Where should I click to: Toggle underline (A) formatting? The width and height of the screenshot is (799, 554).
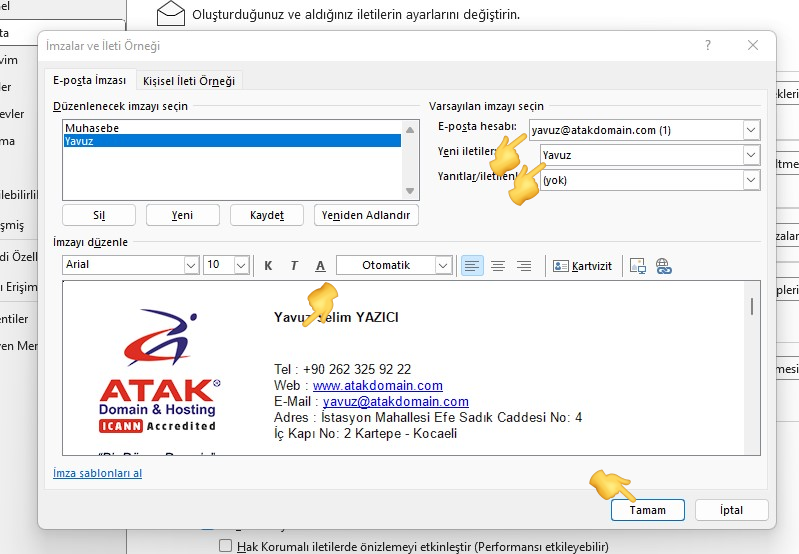tap(320, 266)
